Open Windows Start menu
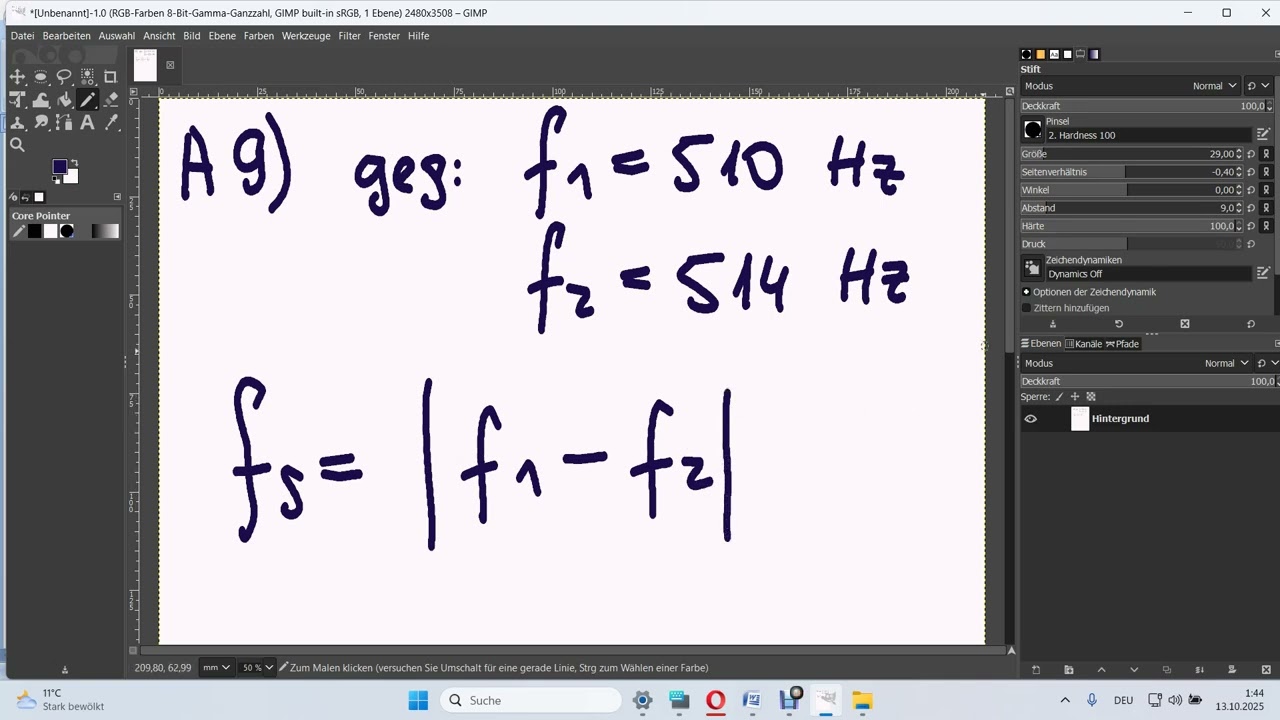 (418, 700)
